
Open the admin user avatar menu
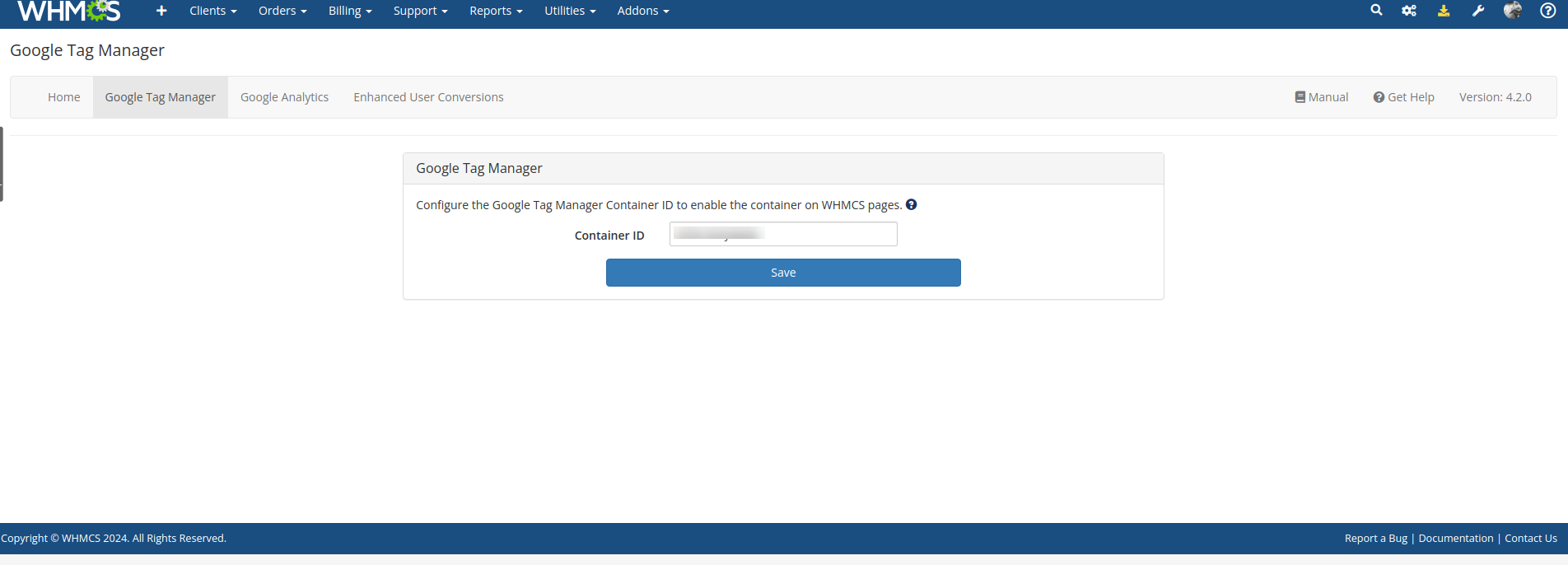[1513, 10]
